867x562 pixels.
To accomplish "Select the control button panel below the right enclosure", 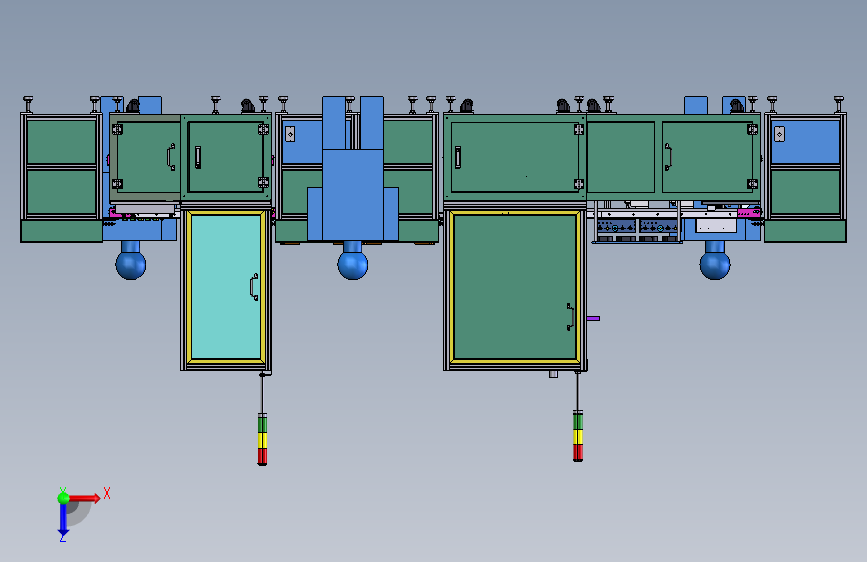I will pos(636,227).
